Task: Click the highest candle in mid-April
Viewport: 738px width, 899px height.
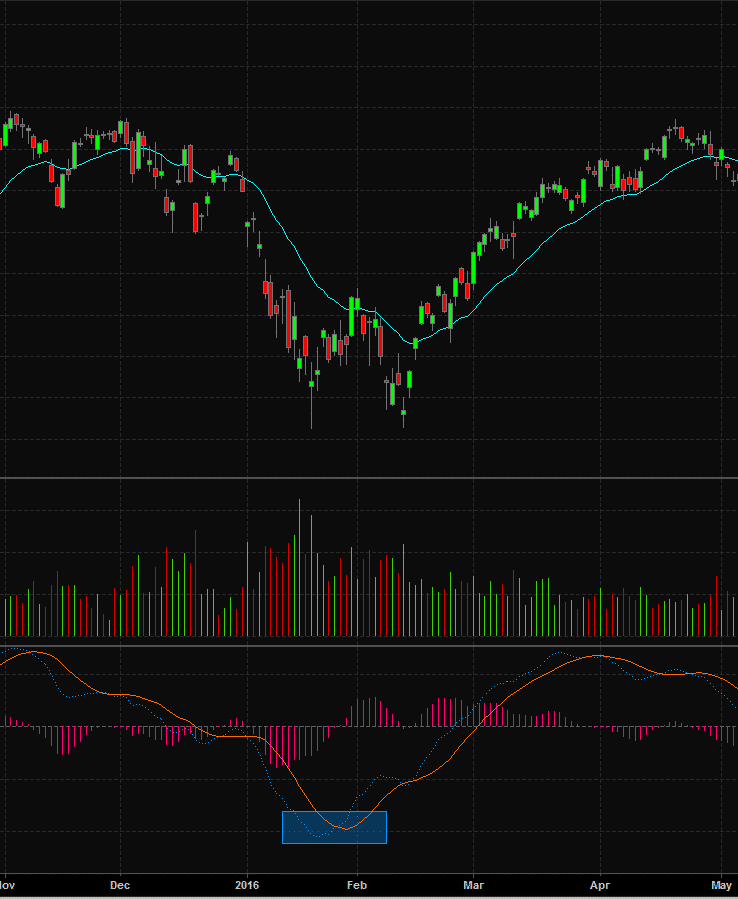Action: 675,127
